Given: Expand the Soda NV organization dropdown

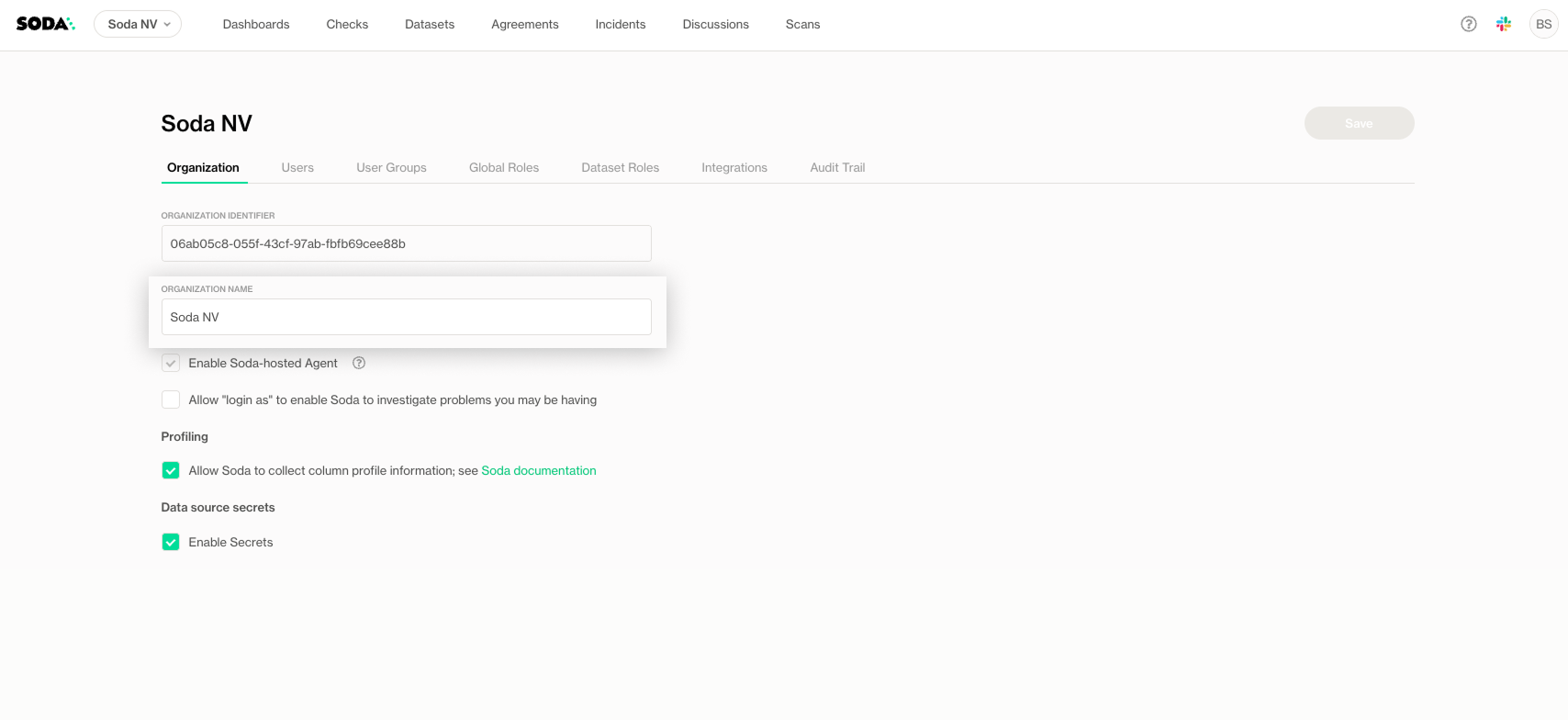Looking at the screenshot, I should pyautogui.click(x=138, y=24).
